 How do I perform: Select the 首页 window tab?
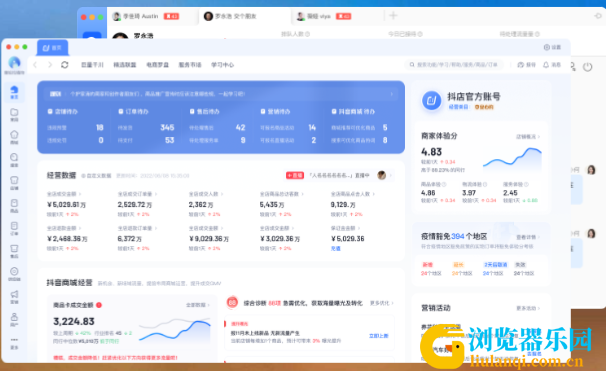pyautogui.click(x=53, y=48)
